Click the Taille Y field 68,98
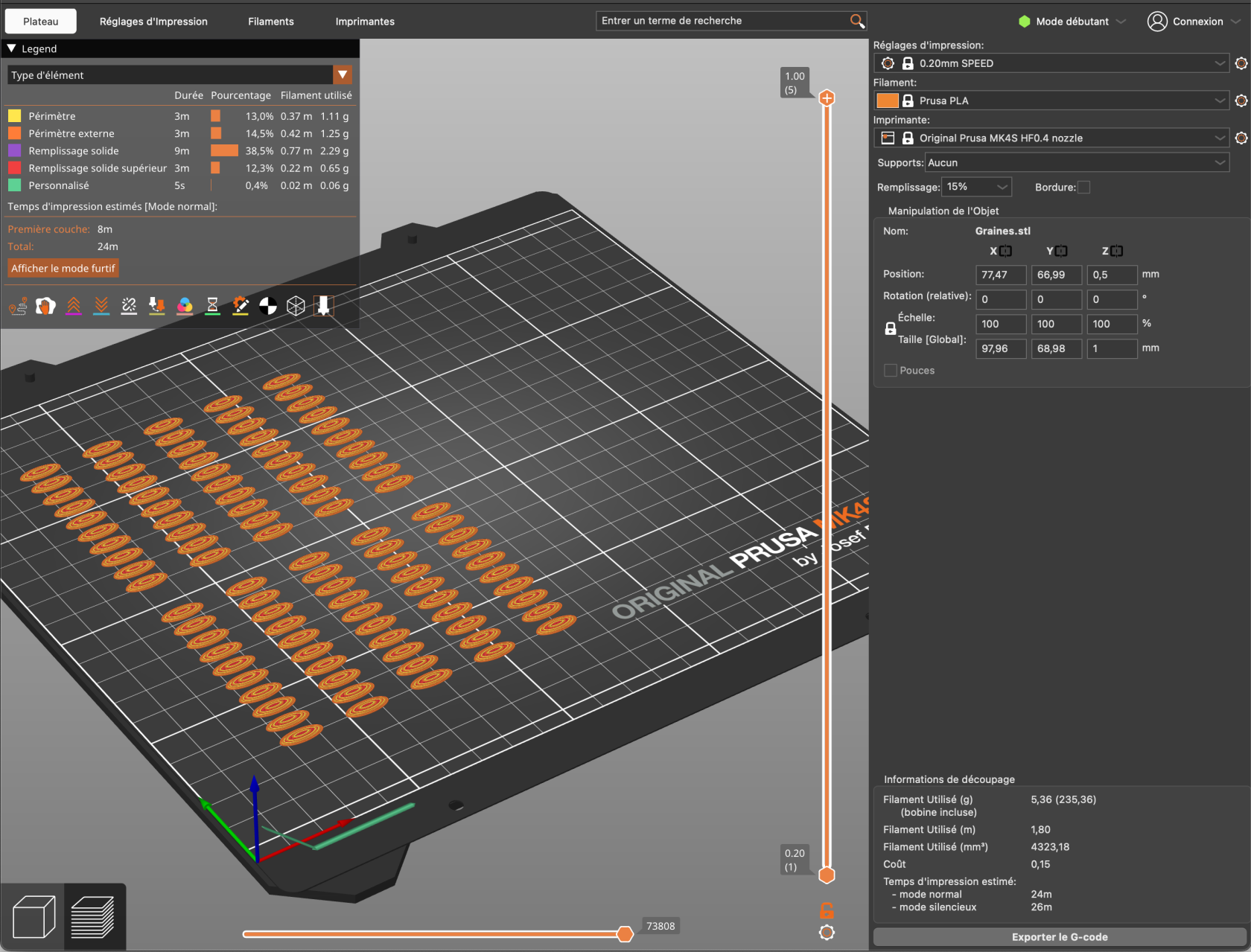Viewport: 1251px width, 952px height. coord(1056,348)
